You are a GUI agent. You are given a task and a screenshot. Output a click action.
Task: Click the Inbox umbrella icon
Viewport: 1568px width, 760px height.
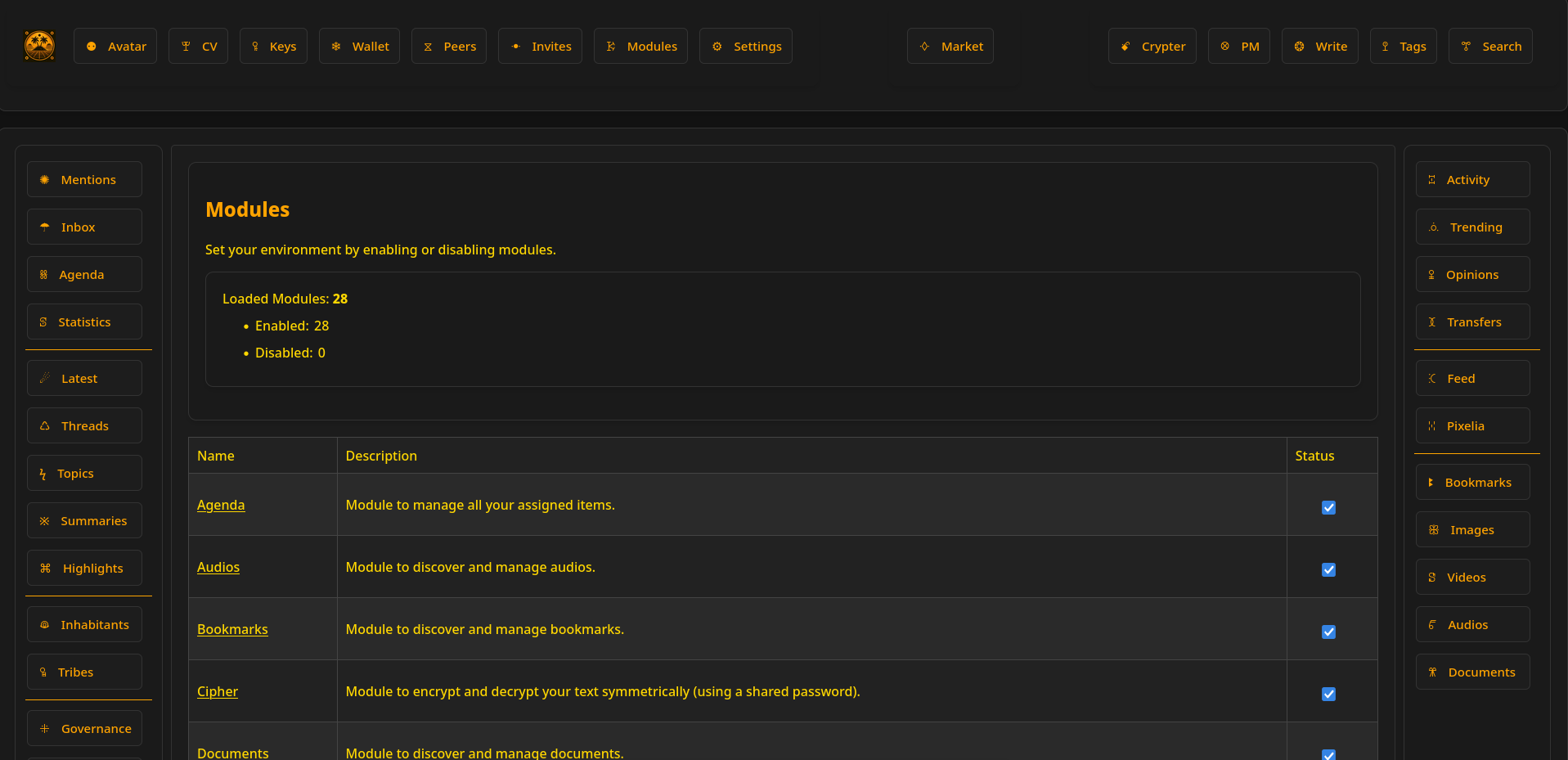45,227
